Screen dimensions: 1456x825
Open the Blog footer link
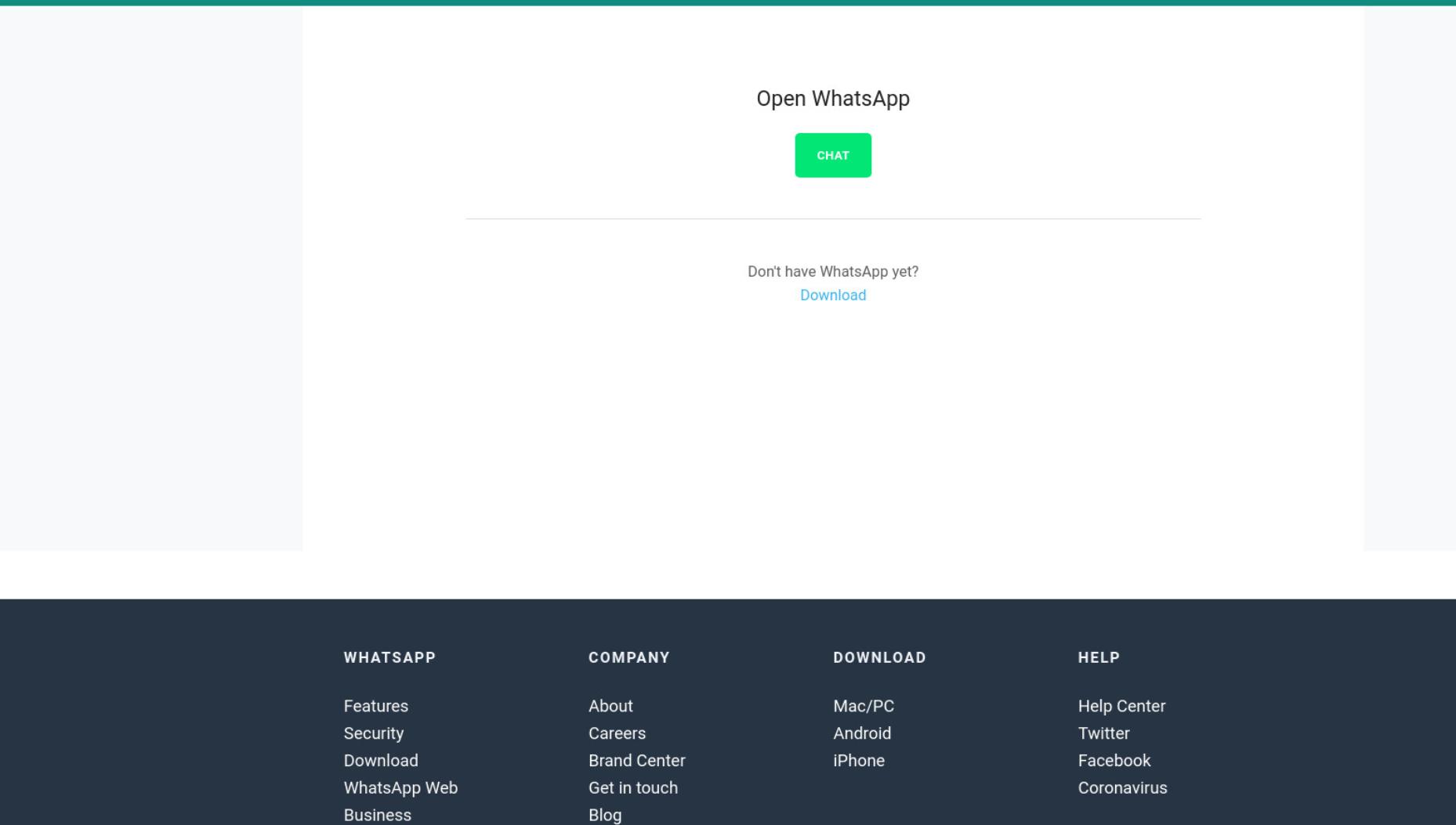pos(605,815)
